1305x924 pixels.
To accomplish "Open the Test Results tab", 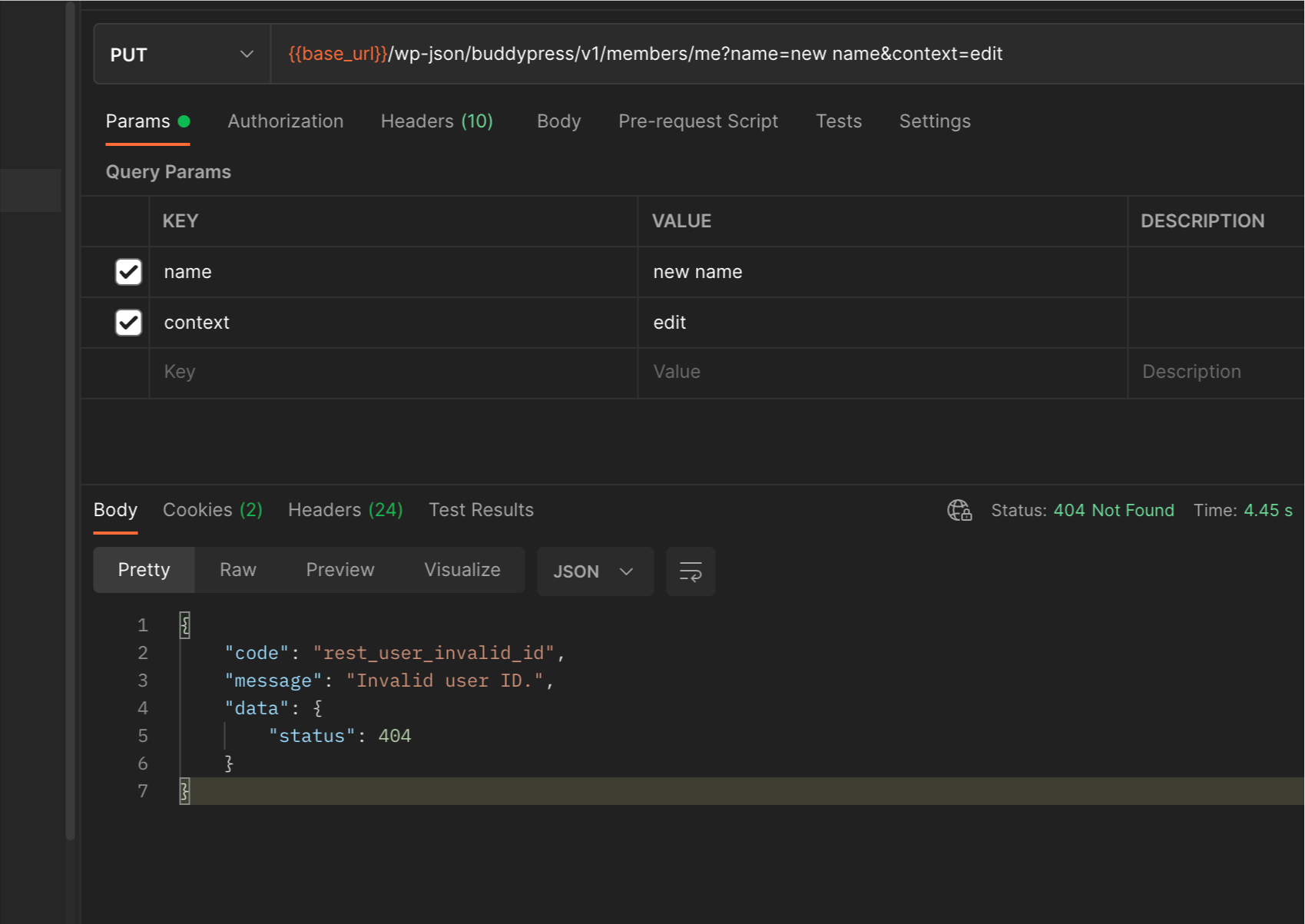I will pyautogui.click(x=481, y=510).
